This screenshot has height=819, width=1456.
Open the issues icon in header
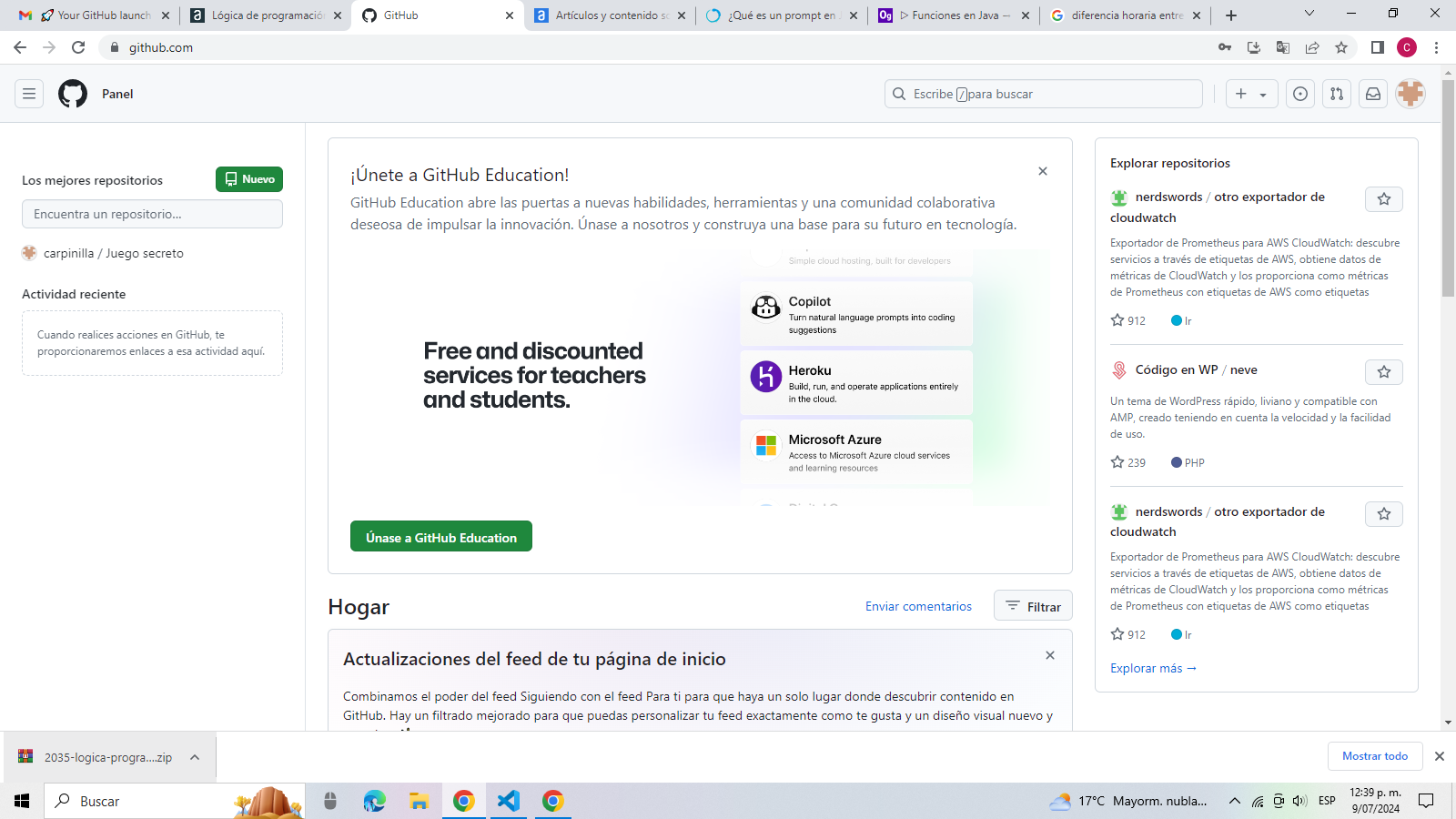[x=1300, y=94]
